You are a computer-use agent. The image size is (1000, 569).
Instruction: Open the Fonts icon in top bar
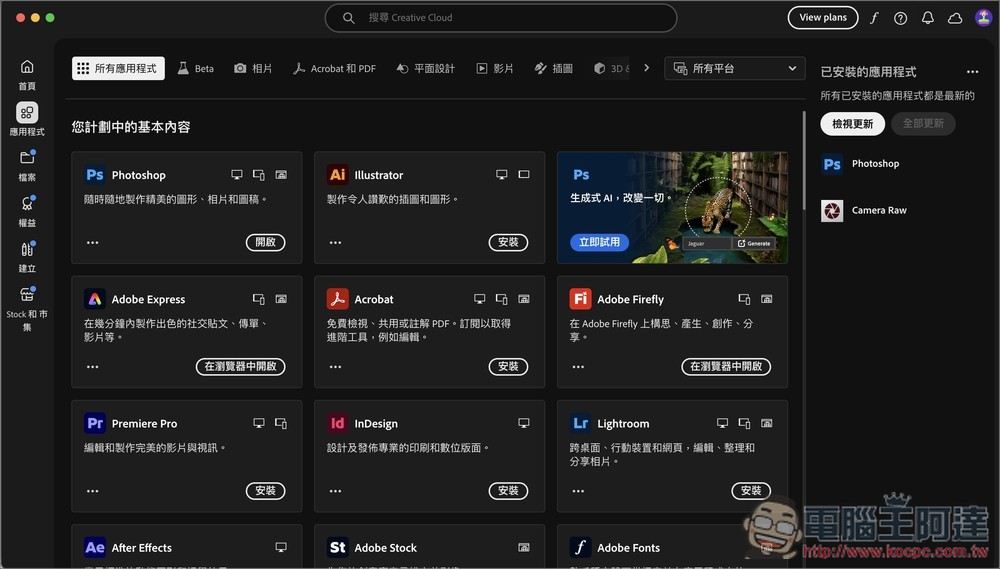pos(874,18)
